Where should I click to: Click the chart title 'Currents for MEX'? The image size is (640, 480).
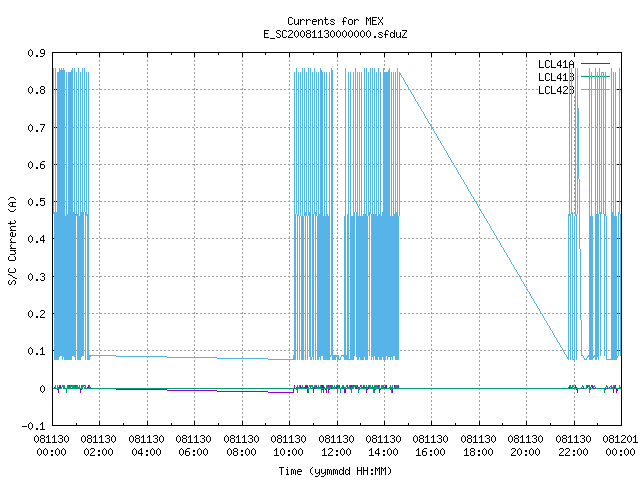point(335,21)
